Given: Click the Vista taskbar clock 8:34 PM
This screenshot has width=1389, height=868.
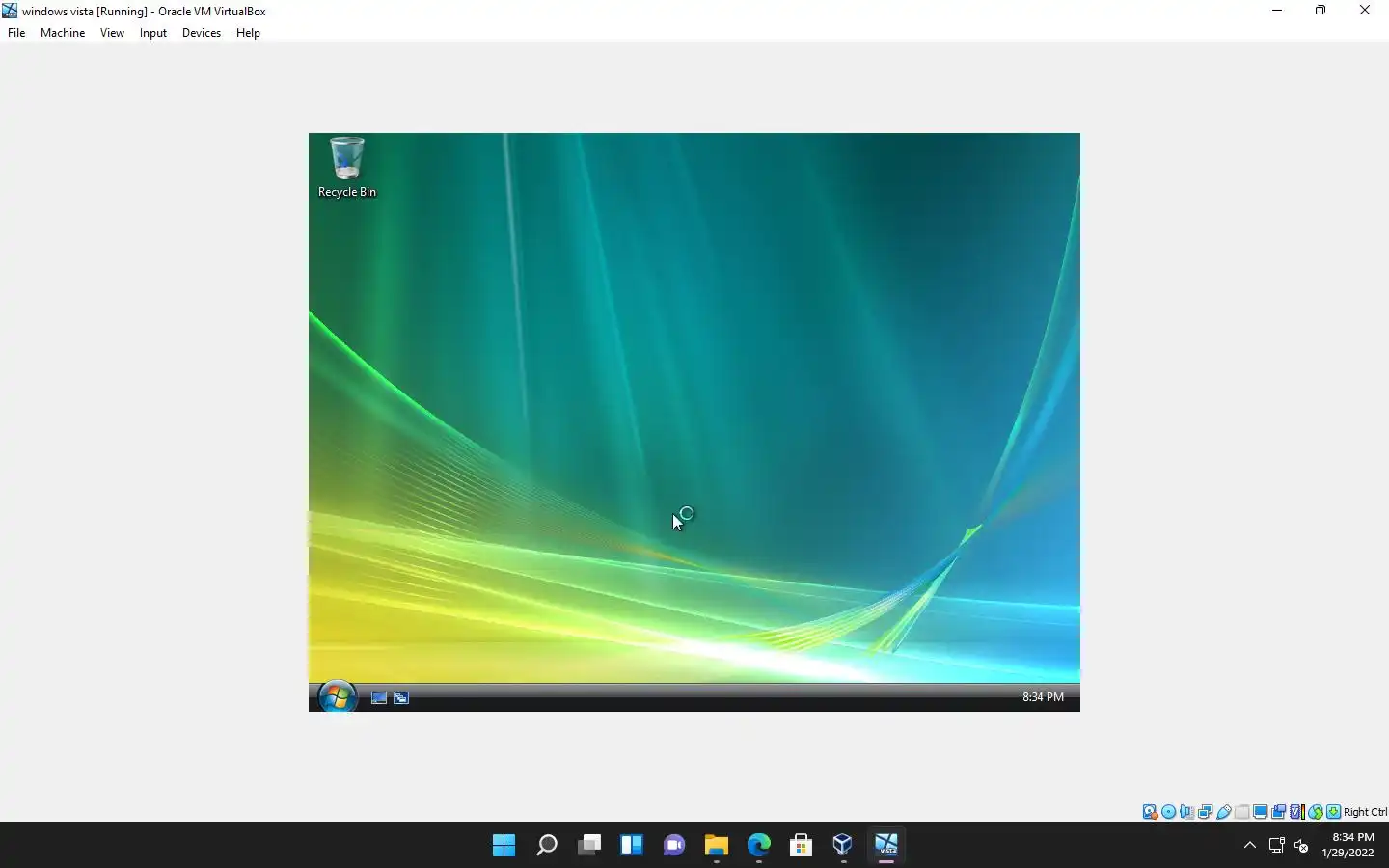Looking at the screenshot, I should 1043,696.
